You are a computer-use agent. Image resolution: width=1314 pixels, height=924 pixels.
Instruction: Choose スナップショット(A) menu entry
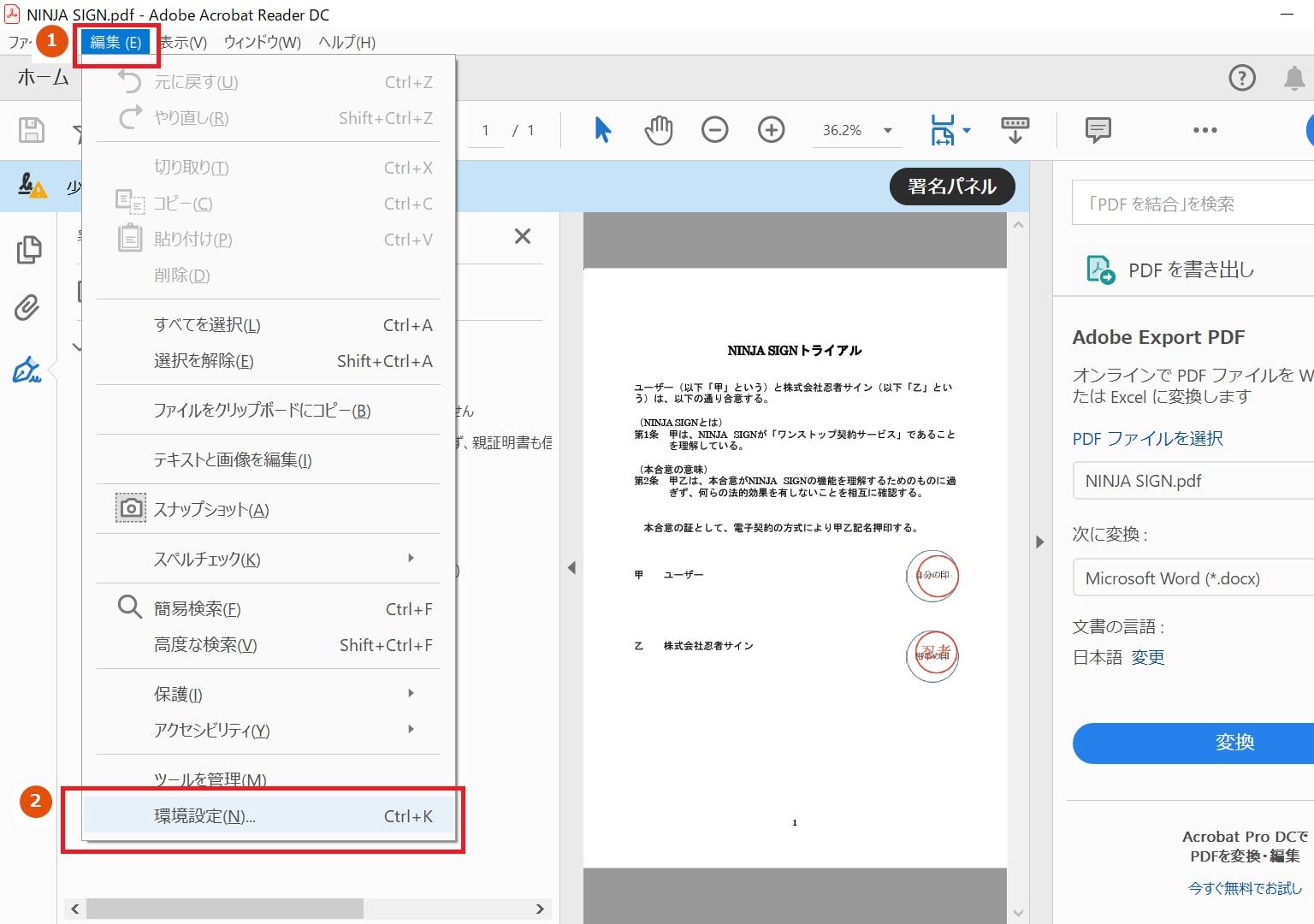click(269, 510)
